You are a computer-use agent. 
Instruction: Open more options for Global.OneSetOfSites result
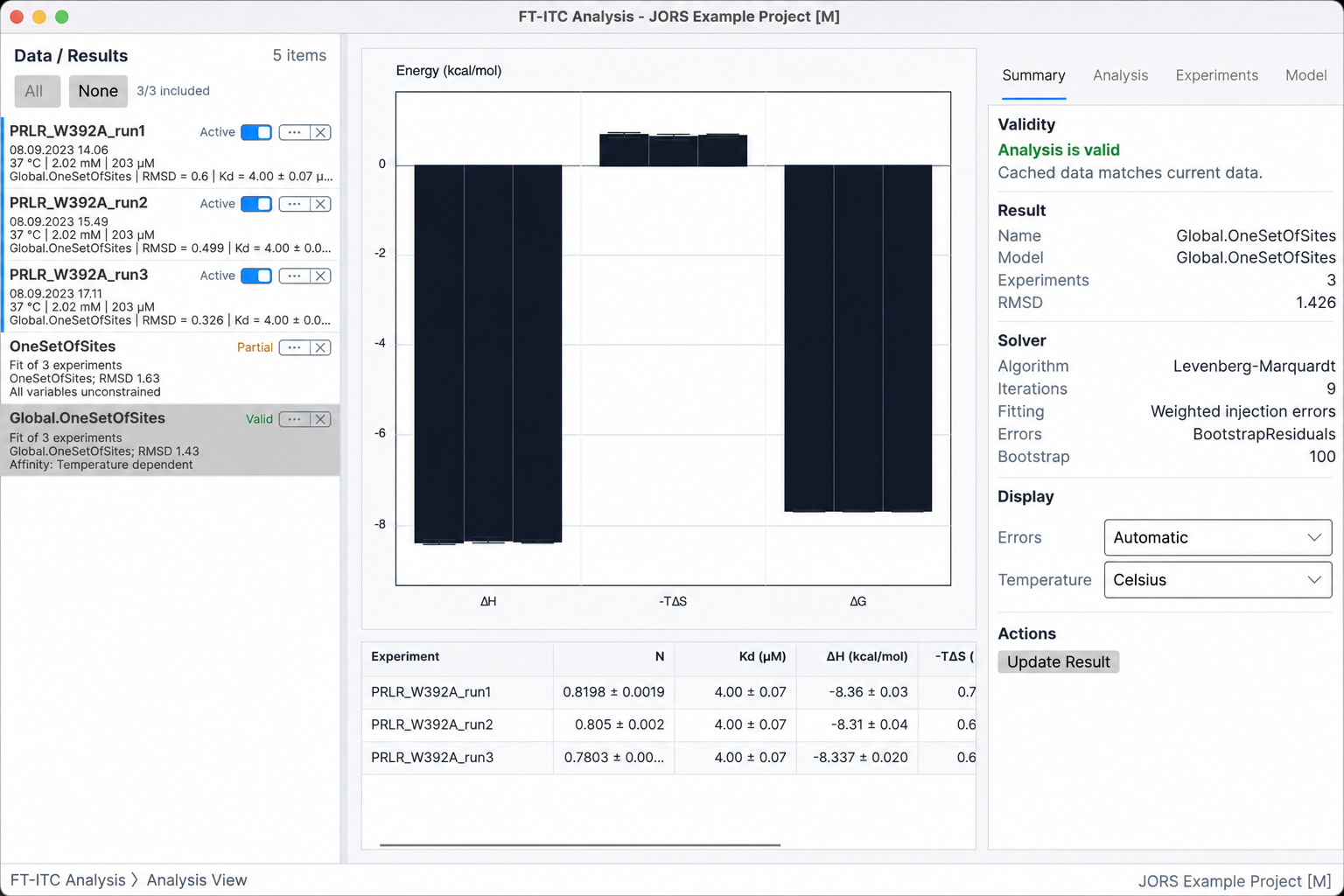tap(295, 419)
